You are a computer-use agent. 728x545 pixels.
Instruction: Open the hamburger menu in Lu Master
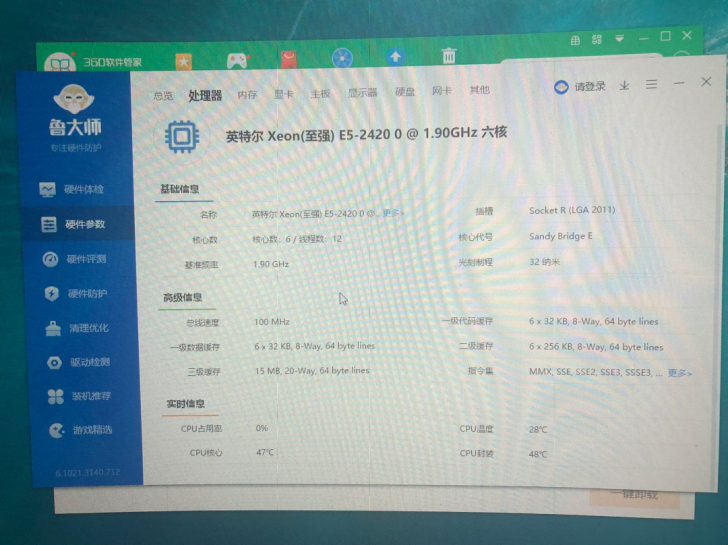tap(651, 84)
